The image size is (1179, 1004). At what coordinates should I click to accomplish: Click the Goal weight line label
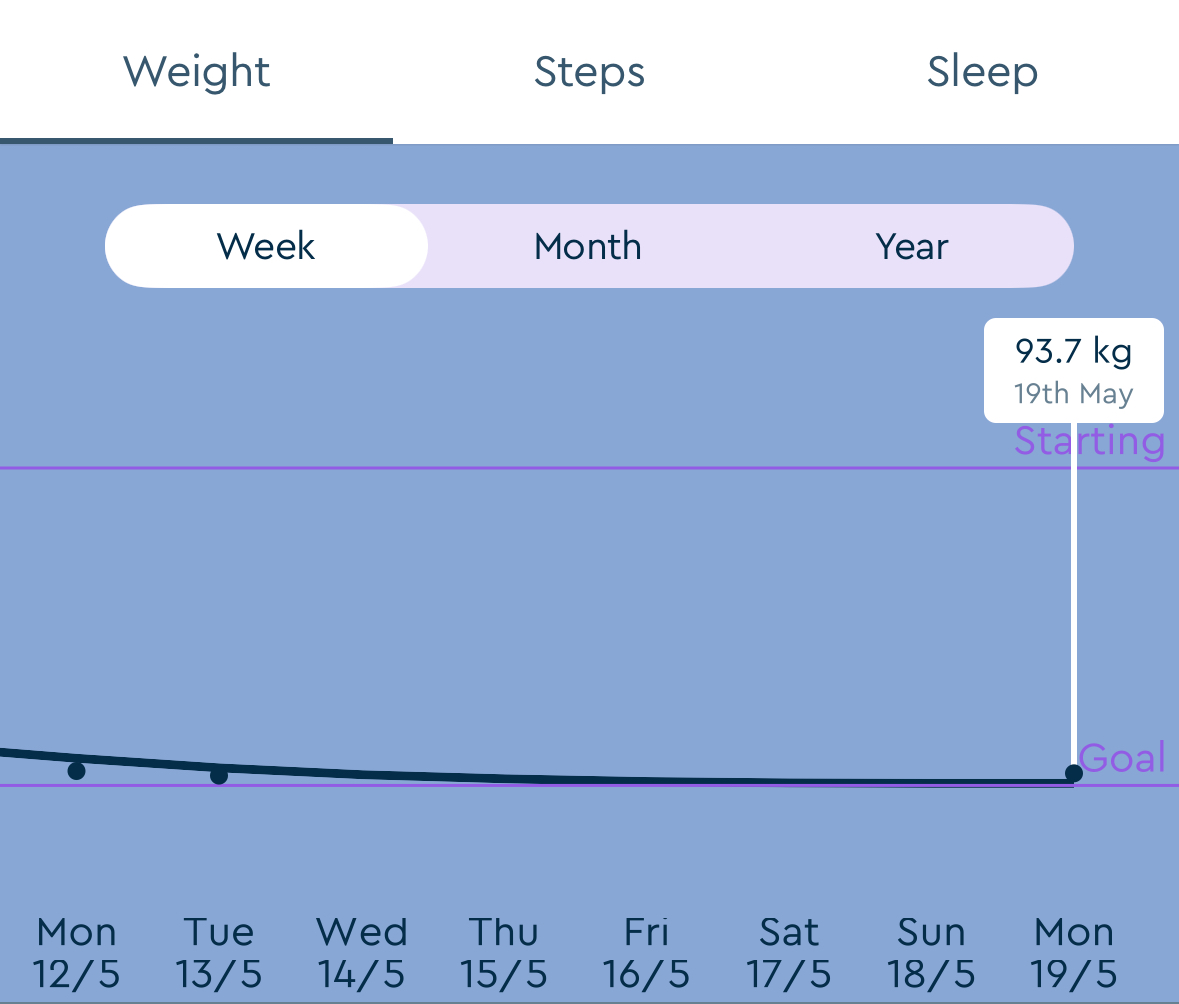pyautogui.click(x=1122, y=758)
